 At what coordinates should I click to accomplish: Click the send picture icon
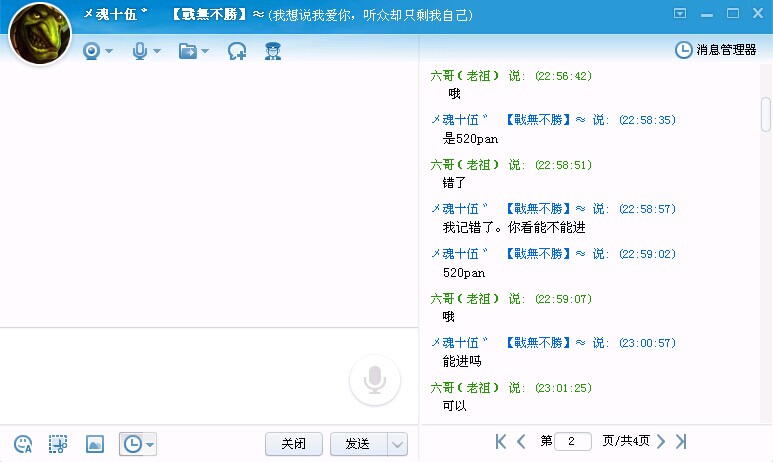pyautogui.click(x=95, y=444)
